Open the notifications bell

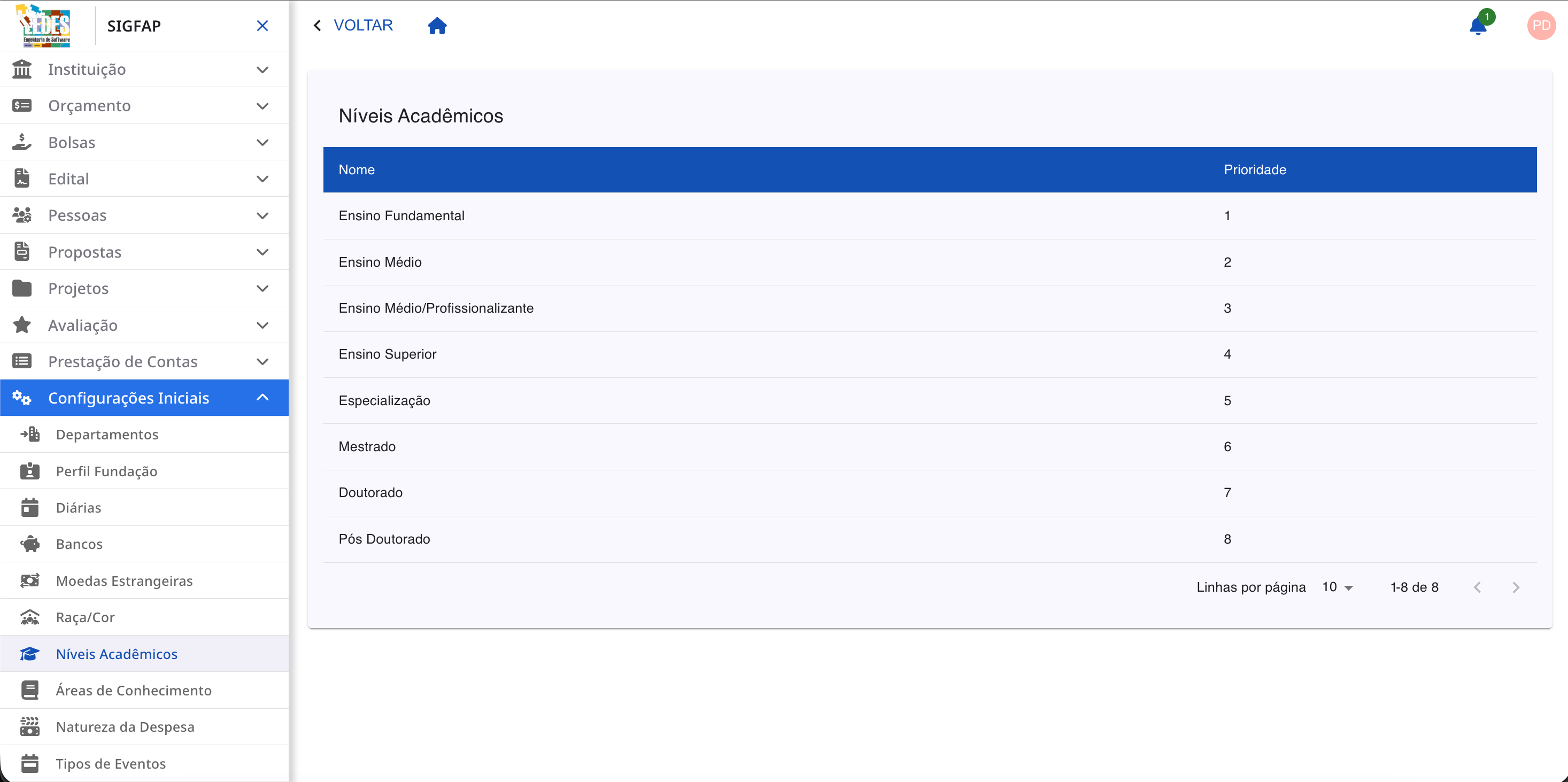(1477, 26)
